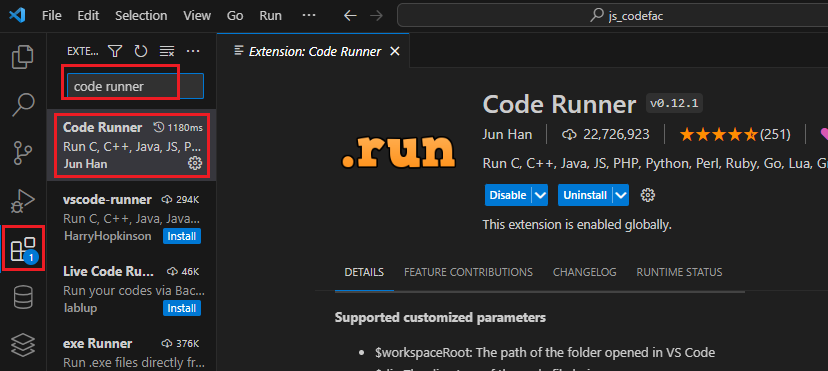
Task: Switch to the CHANGELOG tab
Action: (x=585, y=272)
